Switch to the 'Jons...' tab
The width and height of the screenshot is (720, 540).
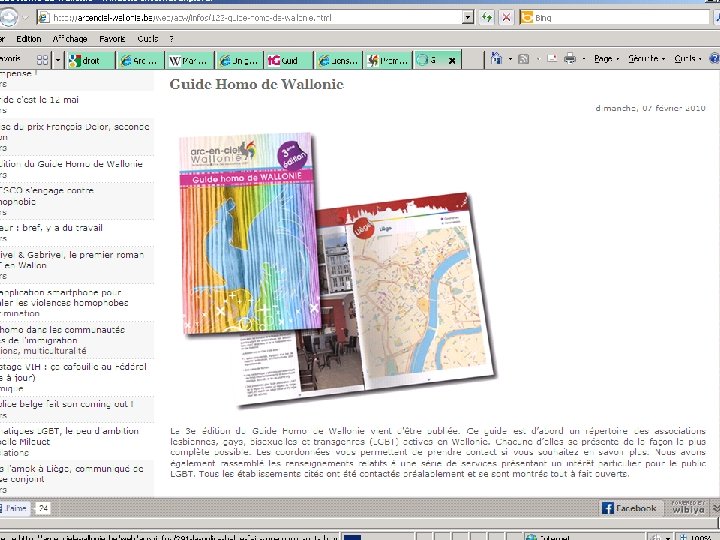pyautogui.click(x=339, y=60)
